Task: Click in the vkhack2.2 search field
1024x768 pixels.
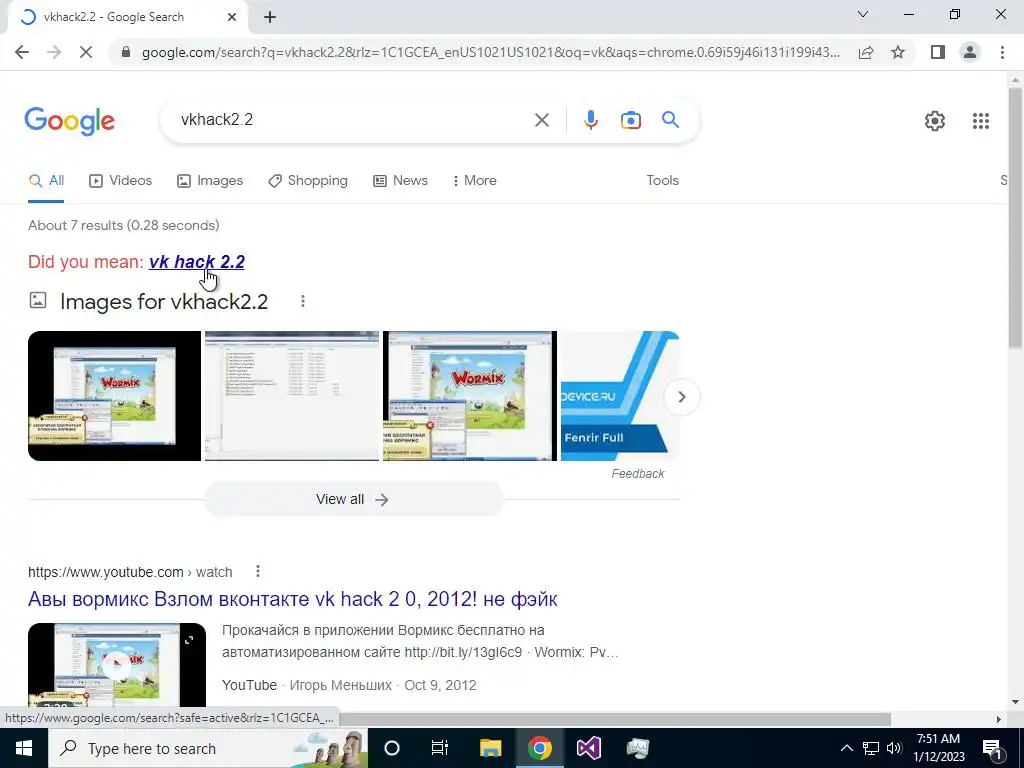Action: [x=353, y=120]
